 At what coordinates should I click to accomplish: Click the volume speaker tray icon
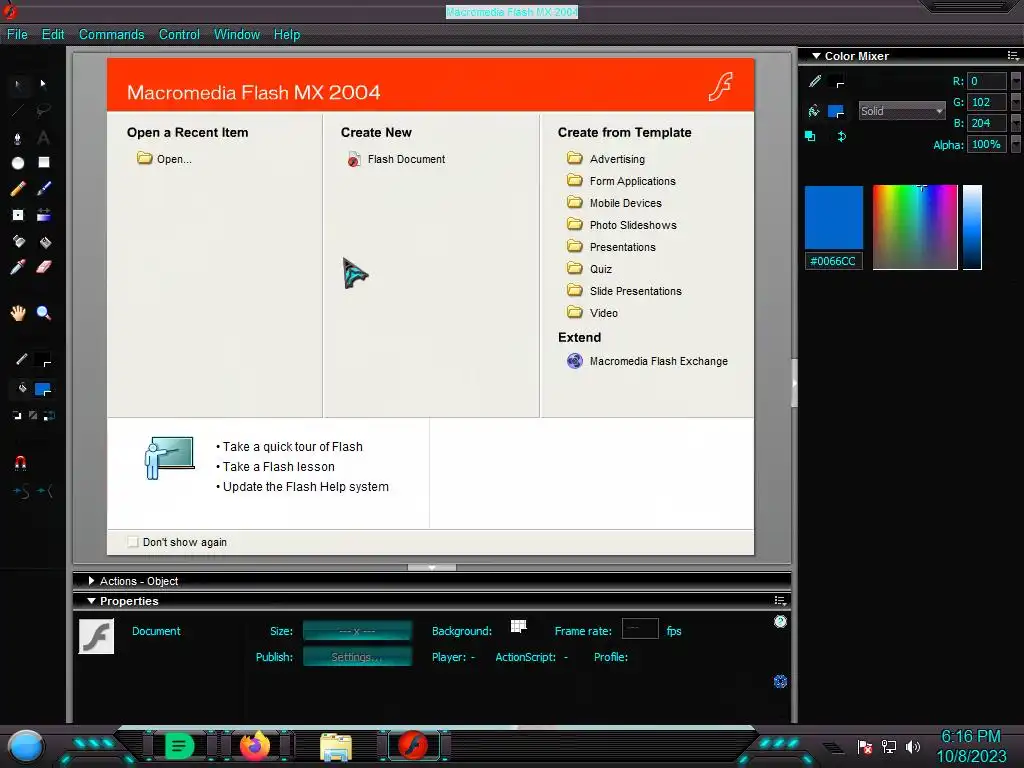tap(913, 746)
